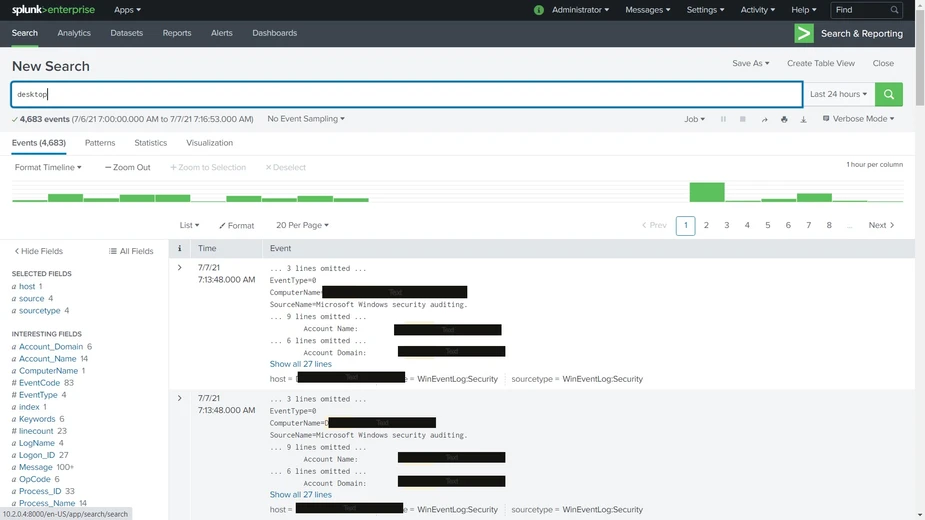Switch to the Visualization tab

coord(209,143)
